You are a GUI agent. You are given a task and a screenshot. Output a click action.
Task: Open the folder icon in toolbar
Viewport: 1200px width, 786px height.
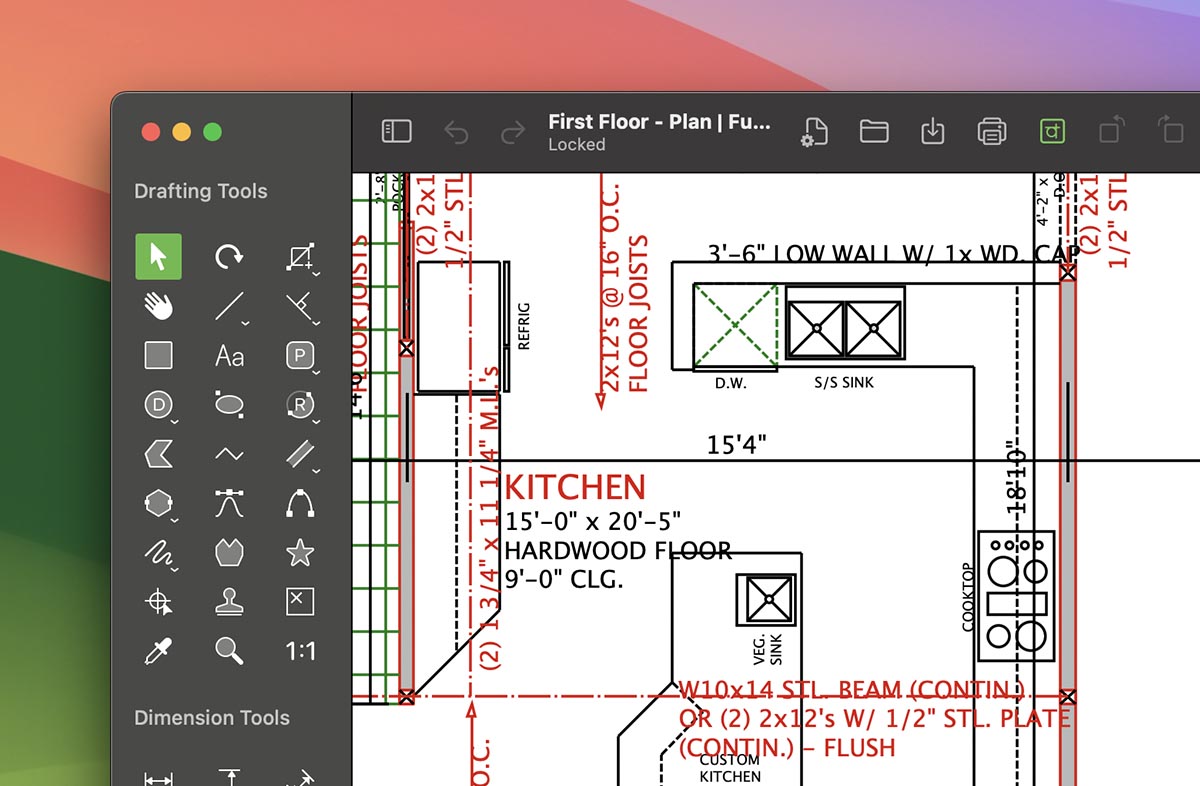click(x=874, y=132)
